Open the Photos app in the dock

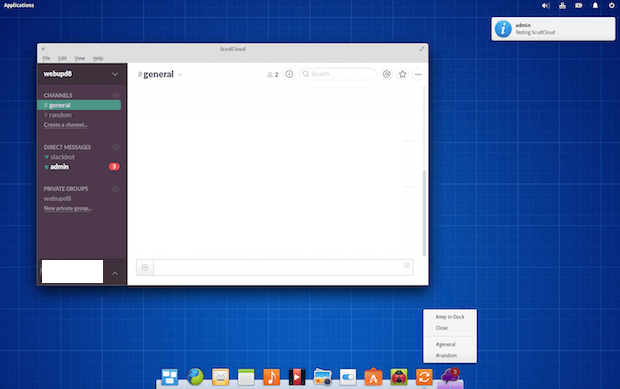323,377
